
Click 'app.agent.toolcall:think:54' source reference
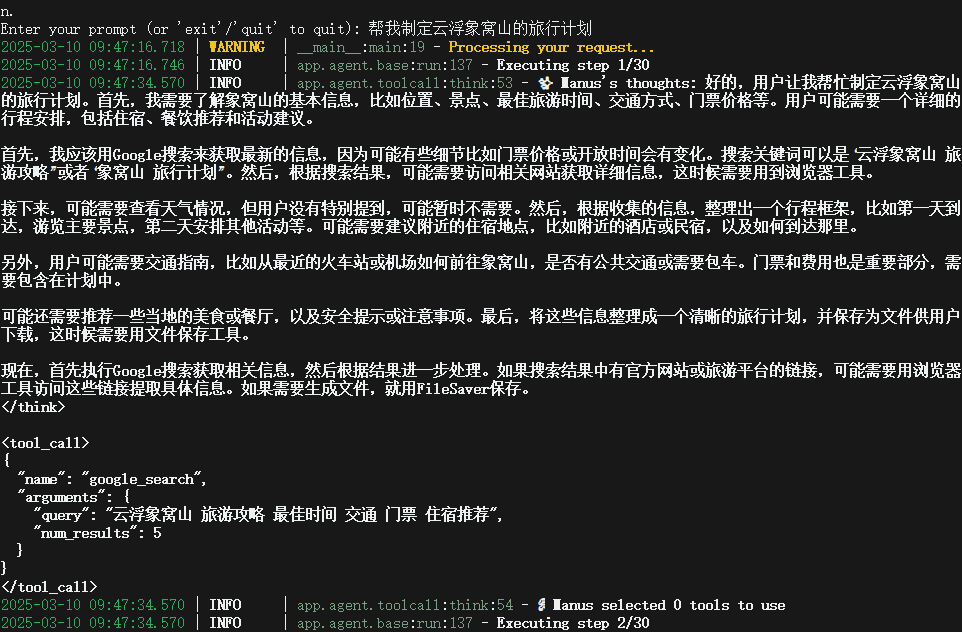click(405, 605)
